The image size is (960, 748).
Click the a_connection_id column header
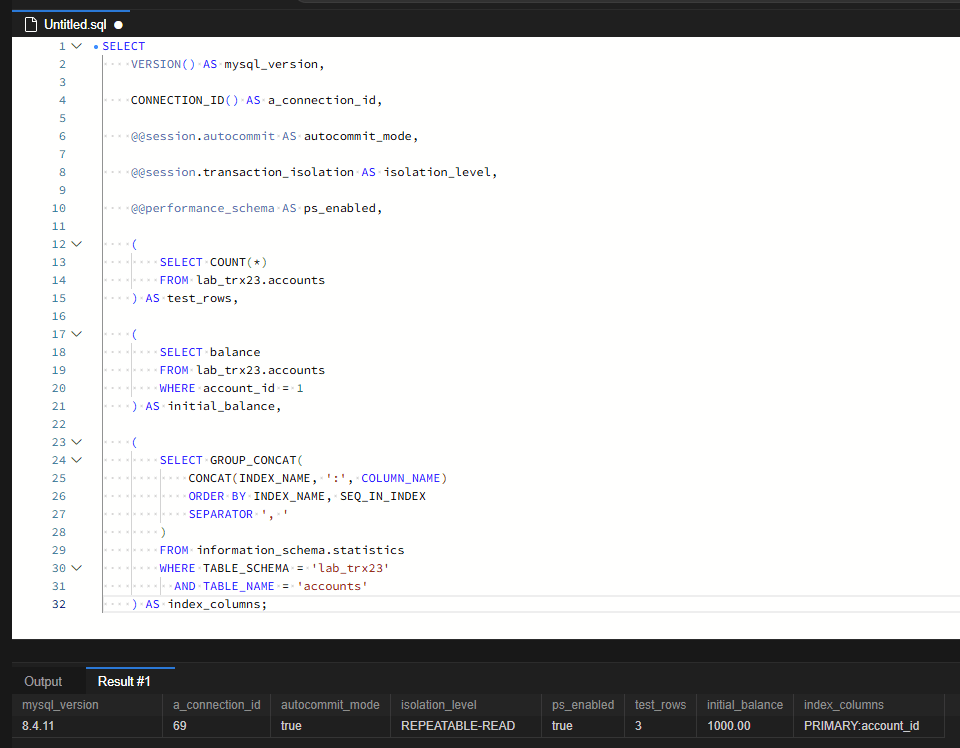(x=217, y=705)
